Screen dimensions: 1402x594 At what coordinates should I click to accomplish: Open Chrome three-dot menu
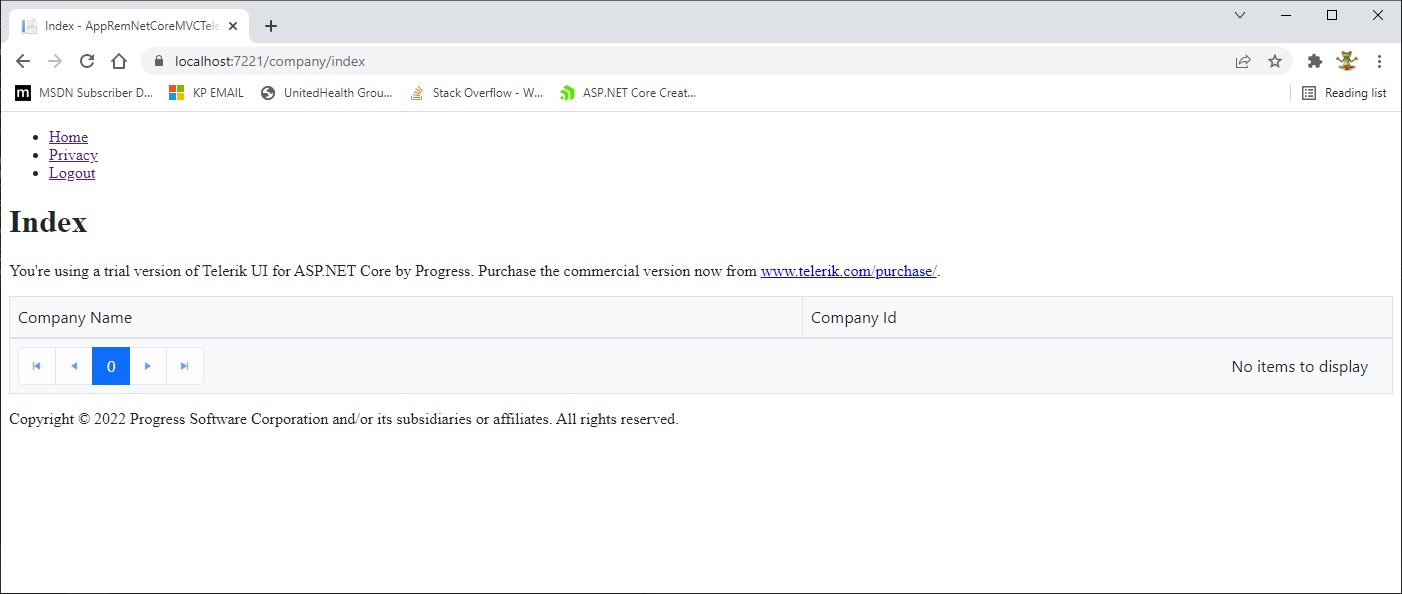[1380, 61]
